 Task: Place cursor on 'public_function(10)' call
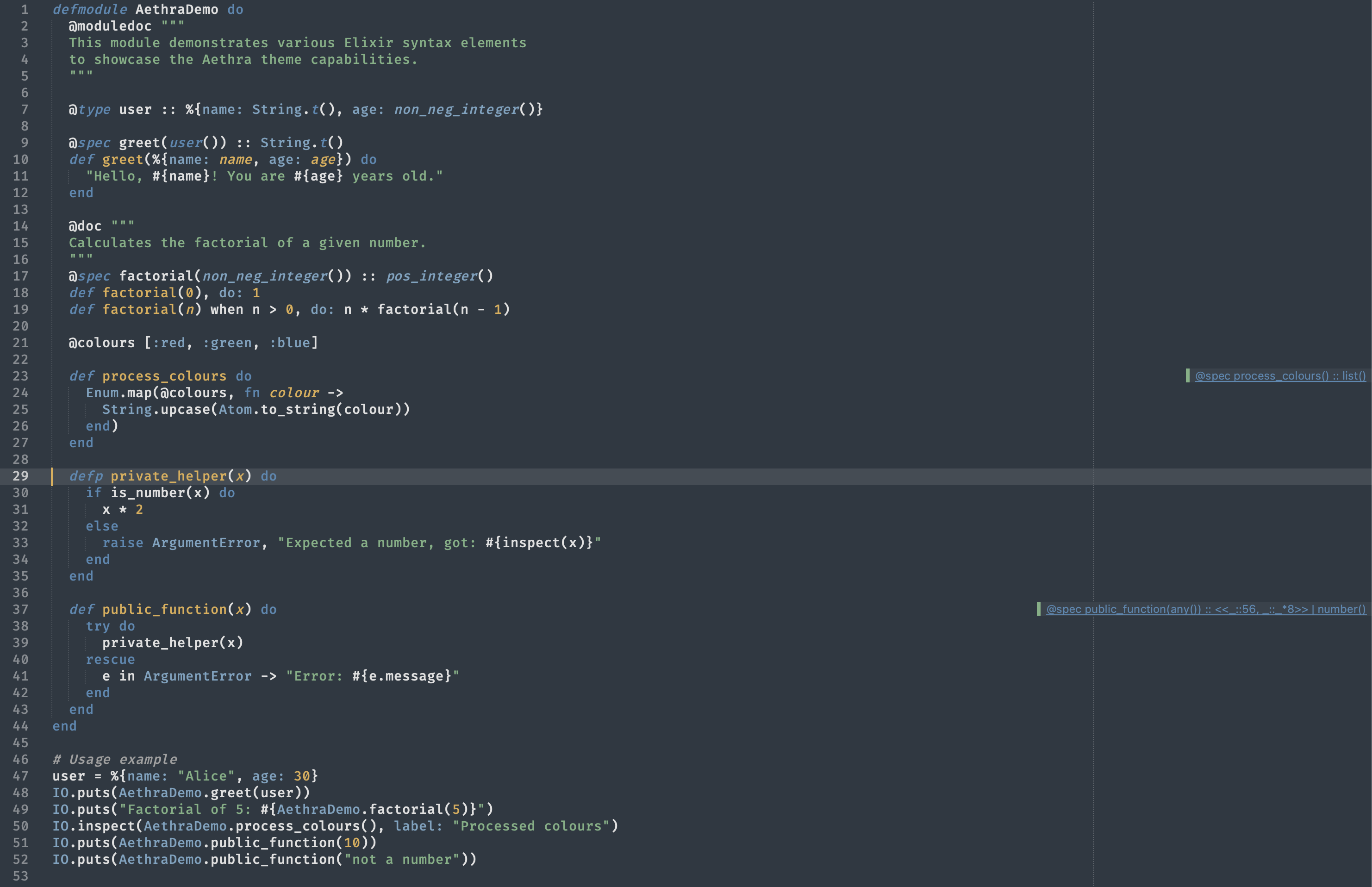click(x=289, y=843)
